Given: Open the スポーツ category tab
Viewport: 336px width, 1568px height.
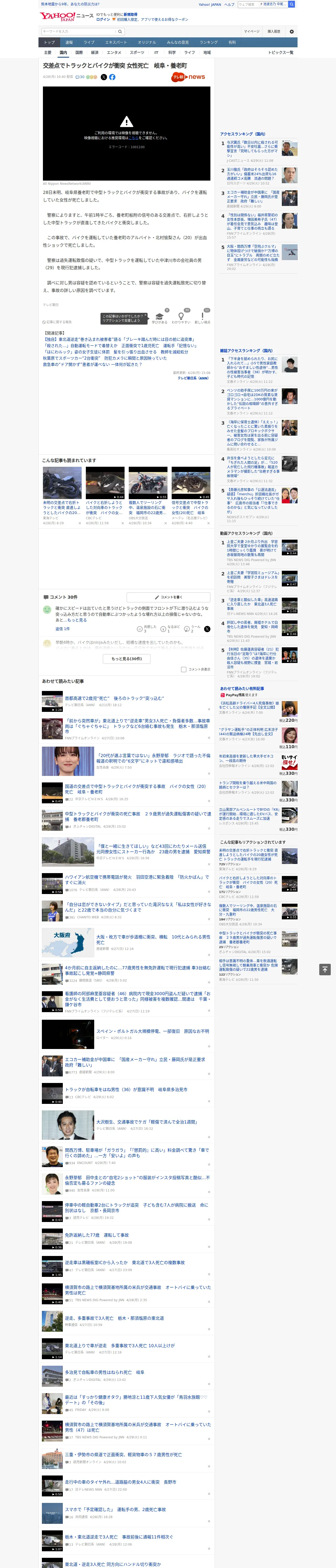Looking at the screenshot, I should tap(137, 52).
